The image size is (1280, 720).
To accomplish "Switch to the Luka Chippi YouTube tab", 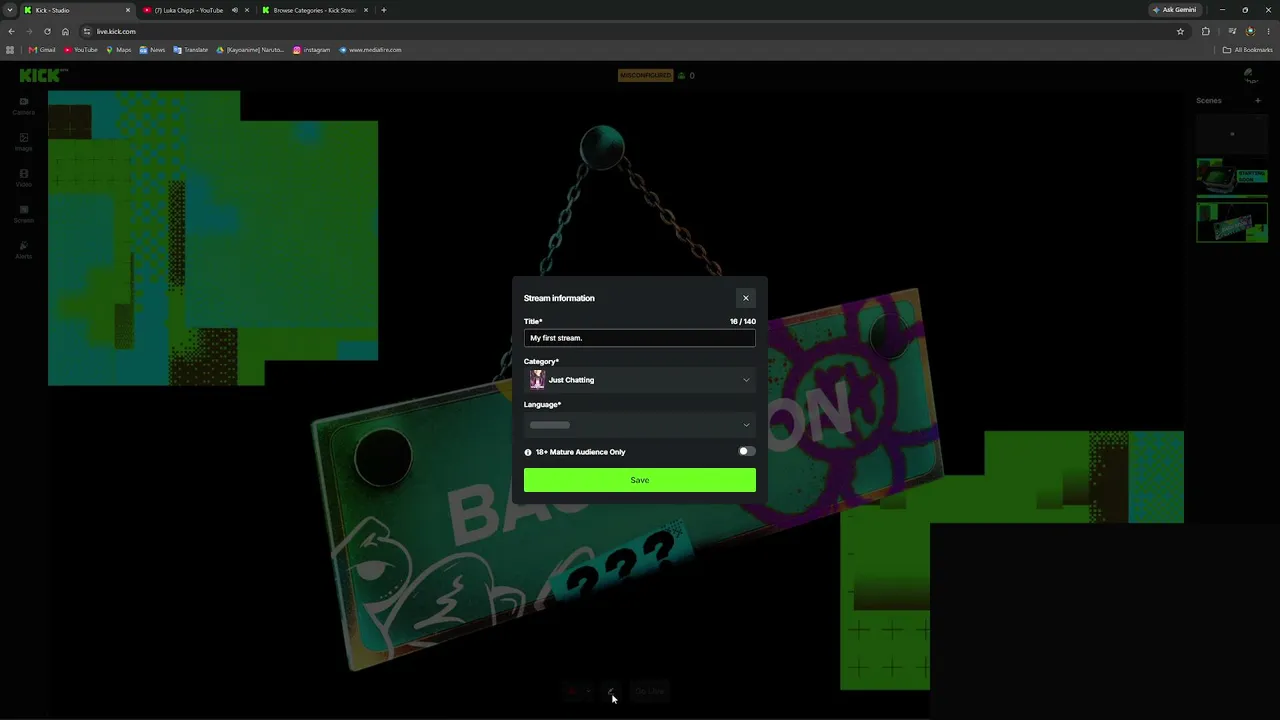I will tap(196, 10).
